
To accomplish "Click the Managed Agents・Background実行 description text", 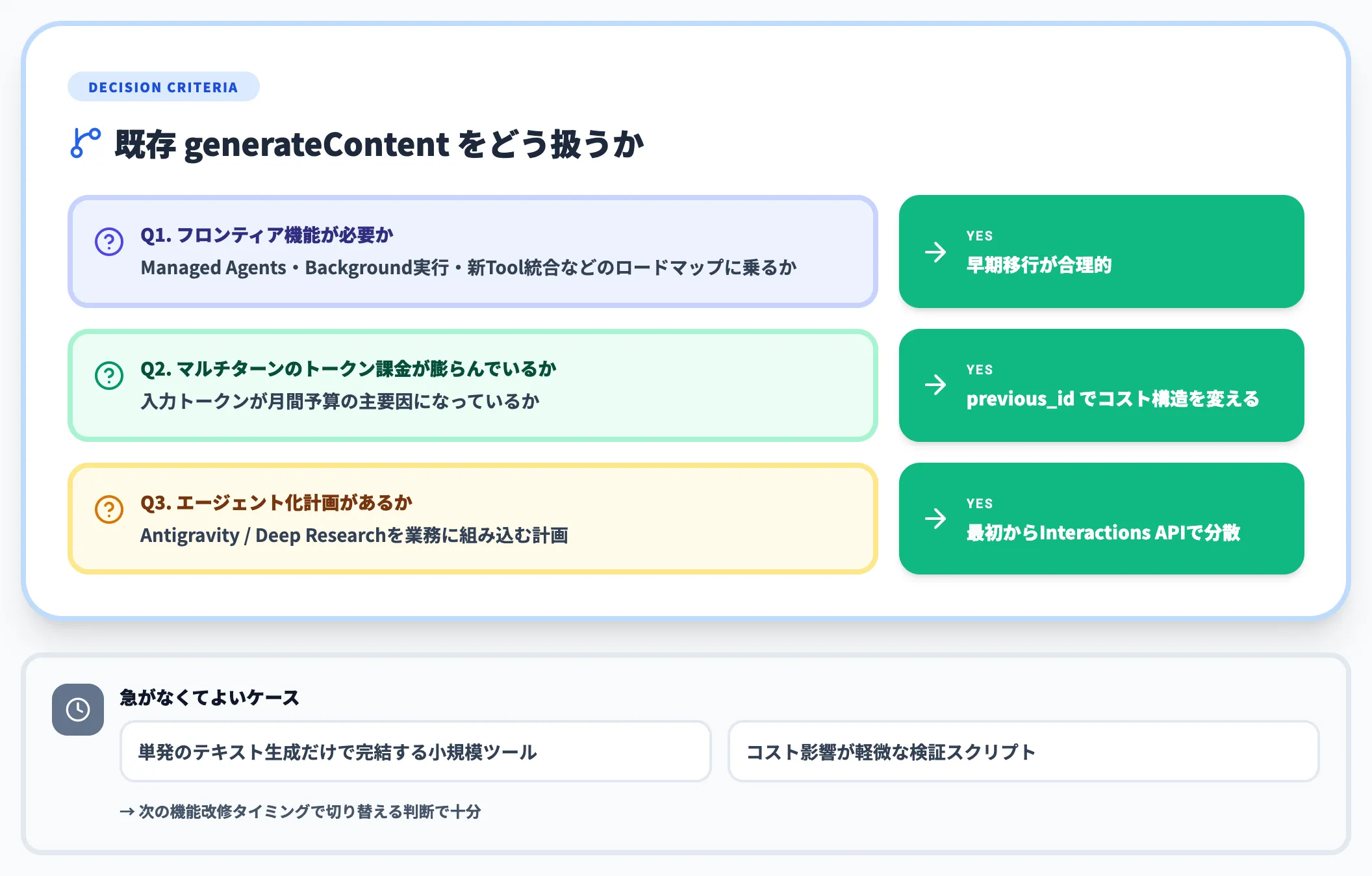I will (468, 268).
